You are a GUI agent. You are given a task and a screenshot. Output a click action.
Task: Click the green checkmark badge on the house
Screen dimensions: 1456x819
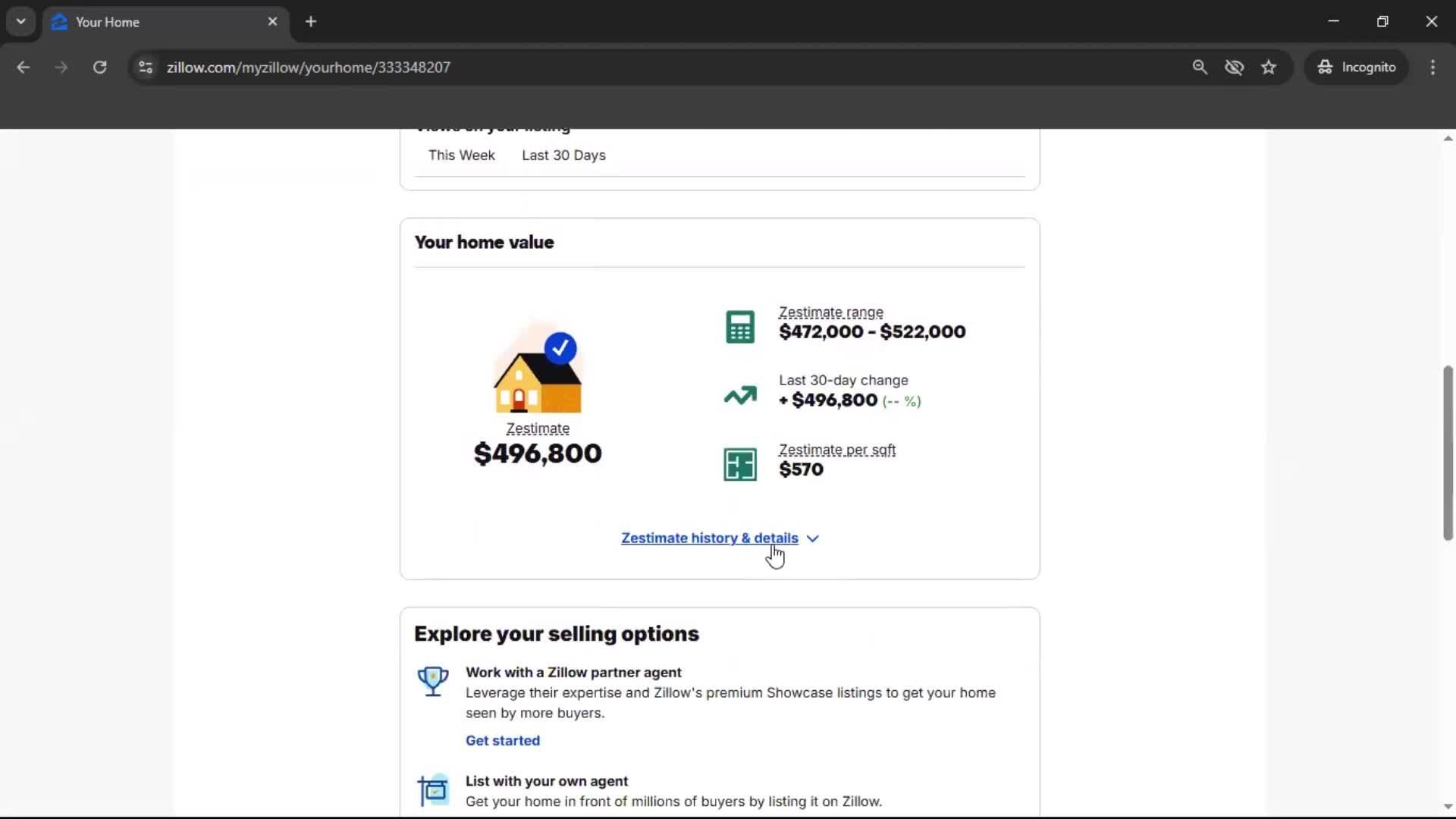pos(560,347)
